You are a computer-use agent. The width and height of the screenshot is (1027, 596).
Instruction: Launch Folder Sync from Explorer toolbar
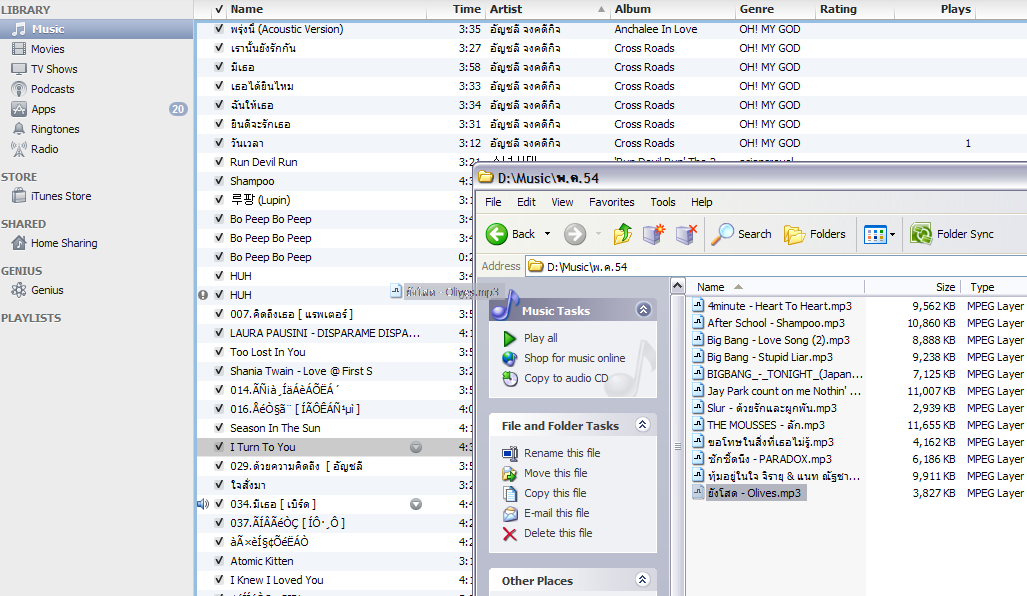pyautogui.click(x=952, y=234)
